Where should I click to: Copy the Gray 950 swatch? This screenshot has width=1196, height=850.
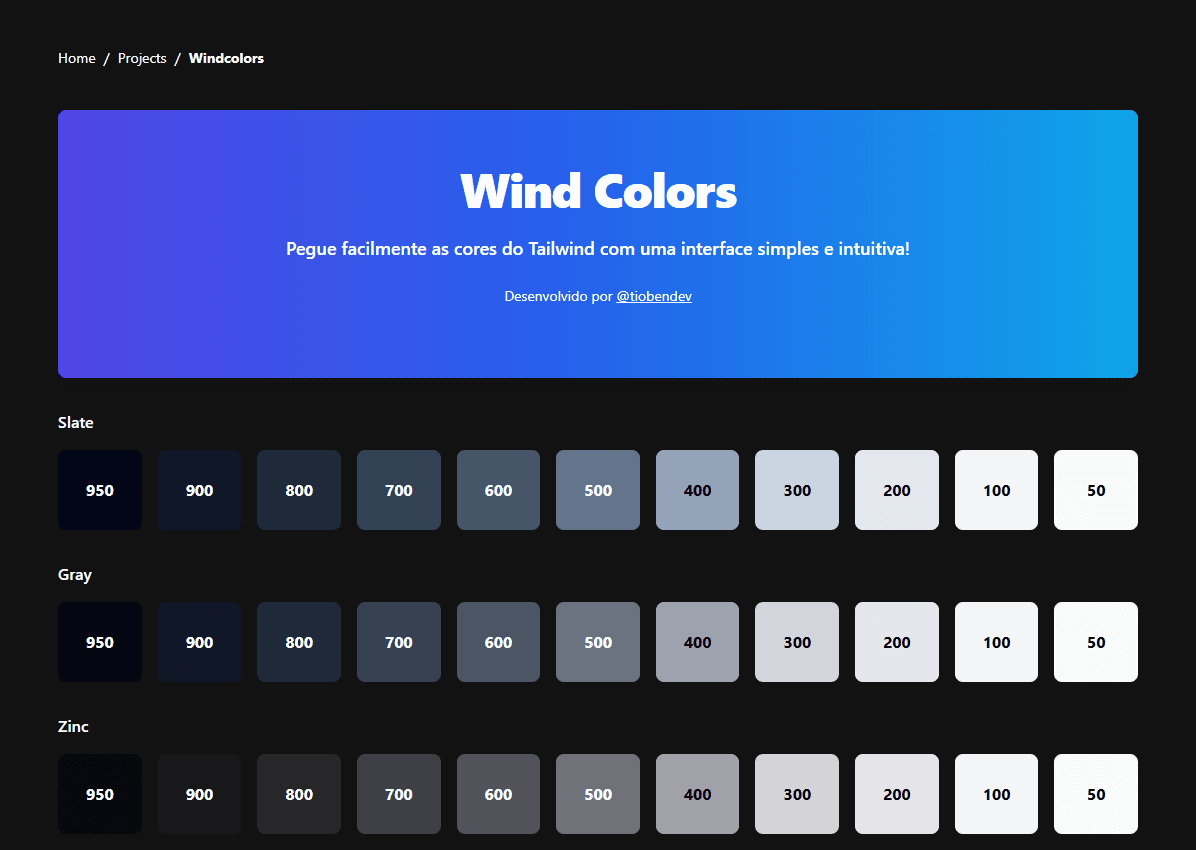(x=100, y=642)
